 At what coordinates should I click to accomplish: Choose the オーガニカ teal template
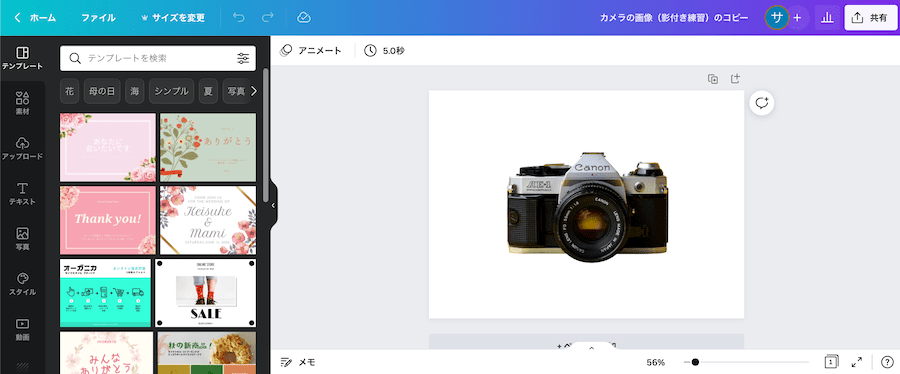pos(105,293)
